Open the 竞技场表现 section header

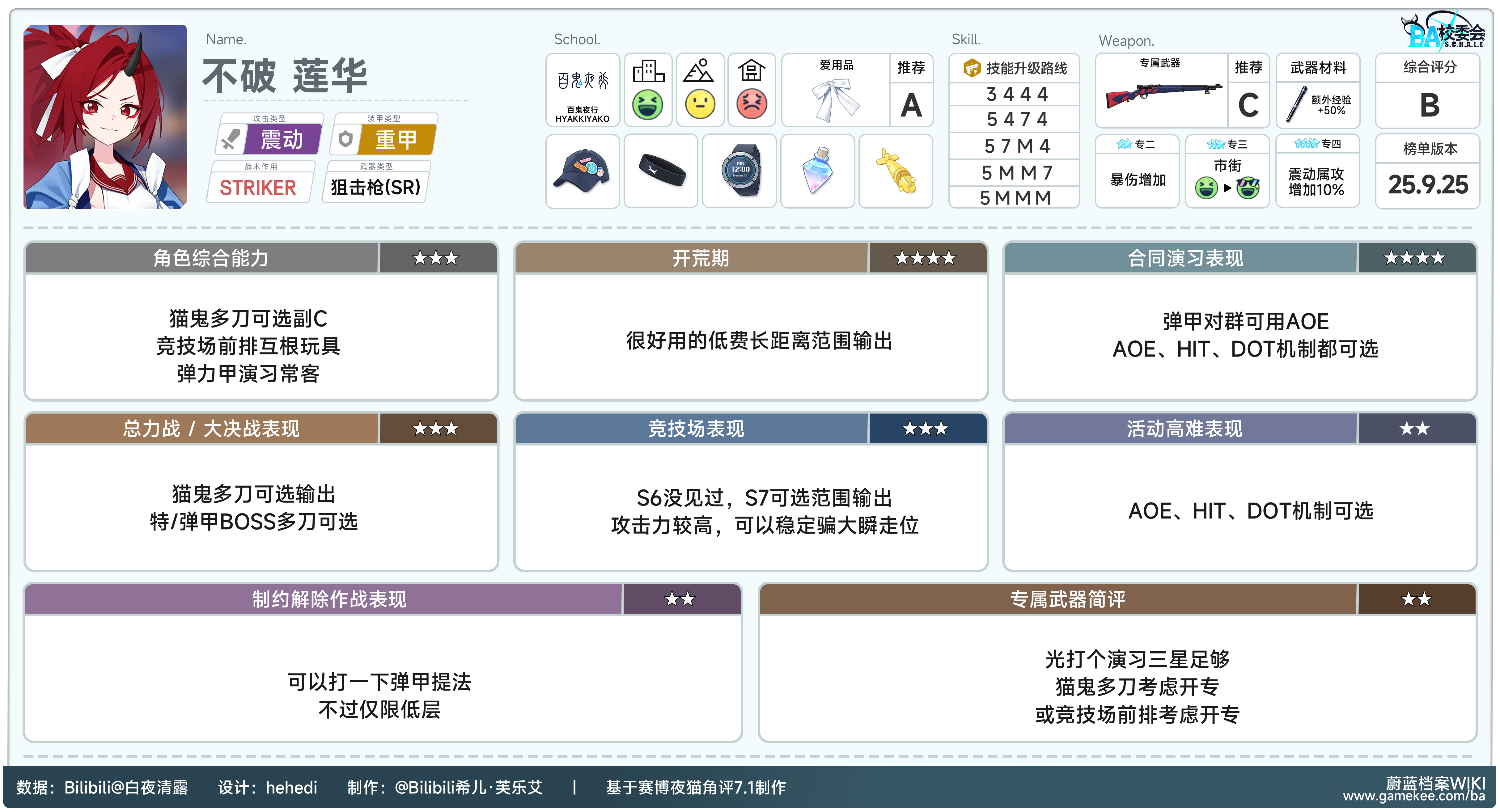pos(696,429)
